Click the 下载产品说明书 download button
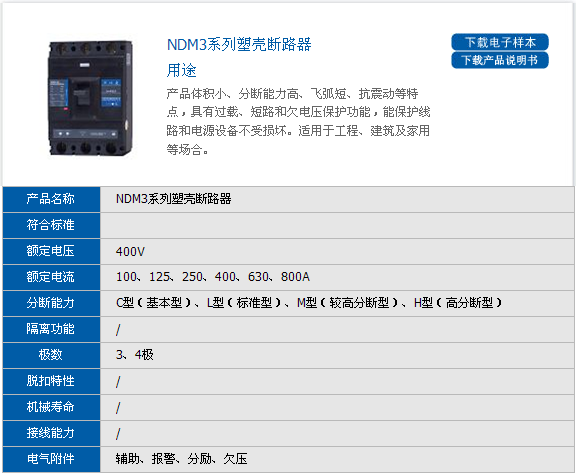This screenshot has width=576, height=474. 500,60
